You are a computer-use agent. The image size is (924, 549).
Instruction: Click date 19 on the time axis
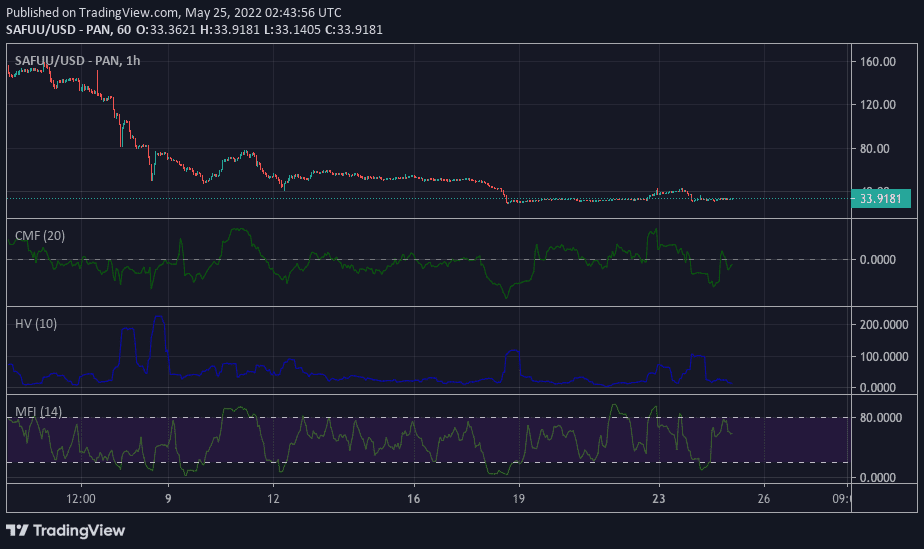[x=518, y=498]
